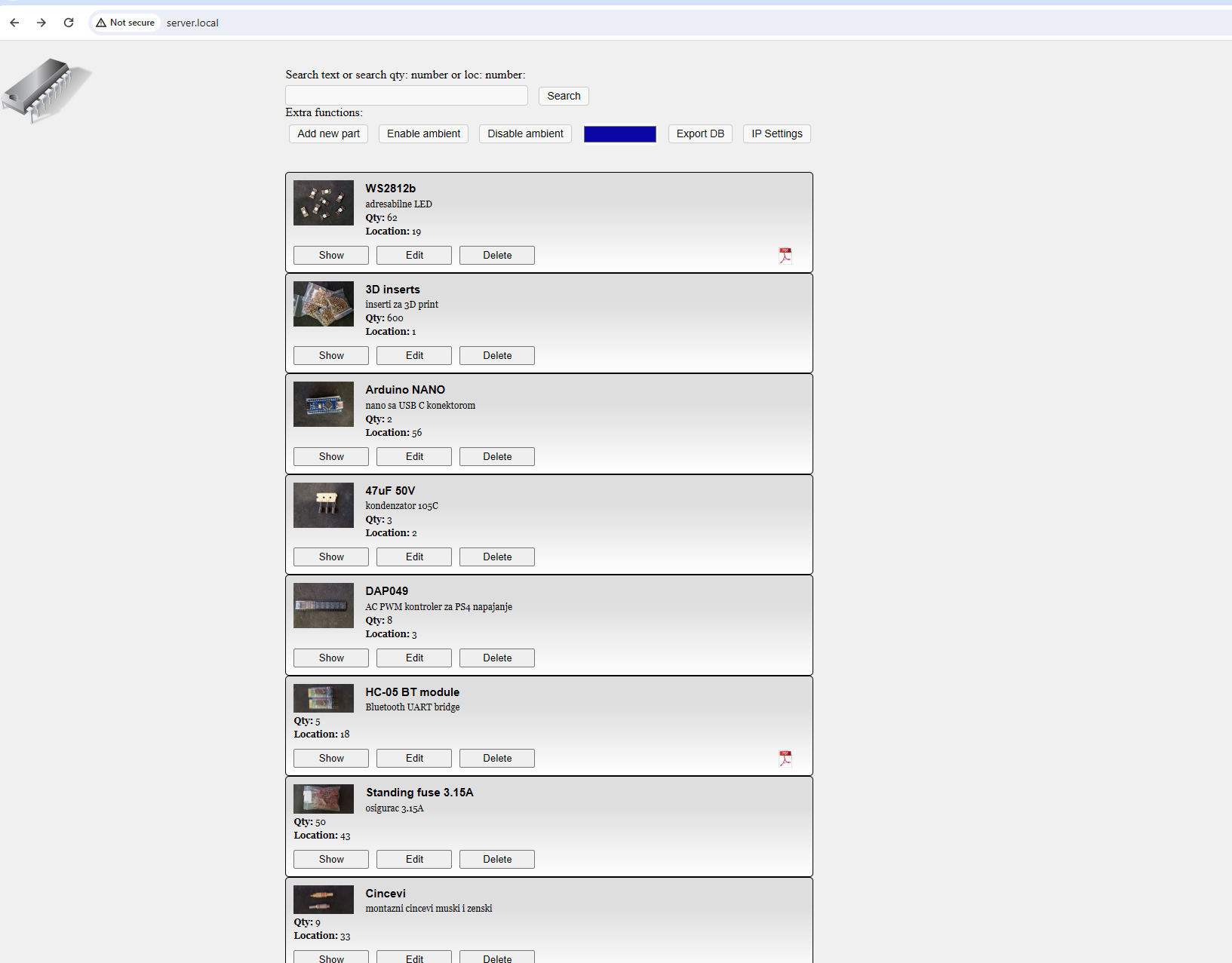The height and width of the screenshot is (963, 1232).
Task: Click the Cincevi title text
Action: coord(386,894)
